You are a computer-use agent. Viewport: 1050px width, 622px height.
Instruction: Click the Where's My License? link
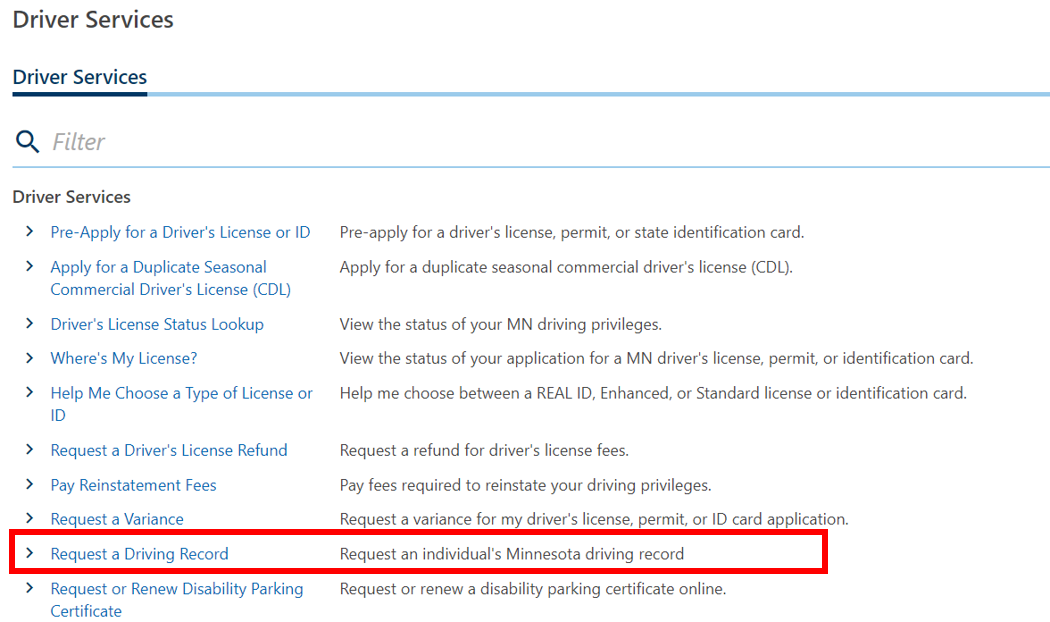(x=124, y=359)
